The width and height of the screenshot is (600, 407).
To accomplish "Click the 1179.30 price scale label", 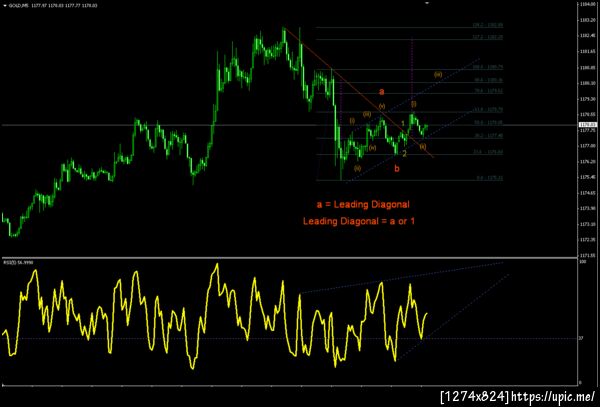I will tap(589, 99).
